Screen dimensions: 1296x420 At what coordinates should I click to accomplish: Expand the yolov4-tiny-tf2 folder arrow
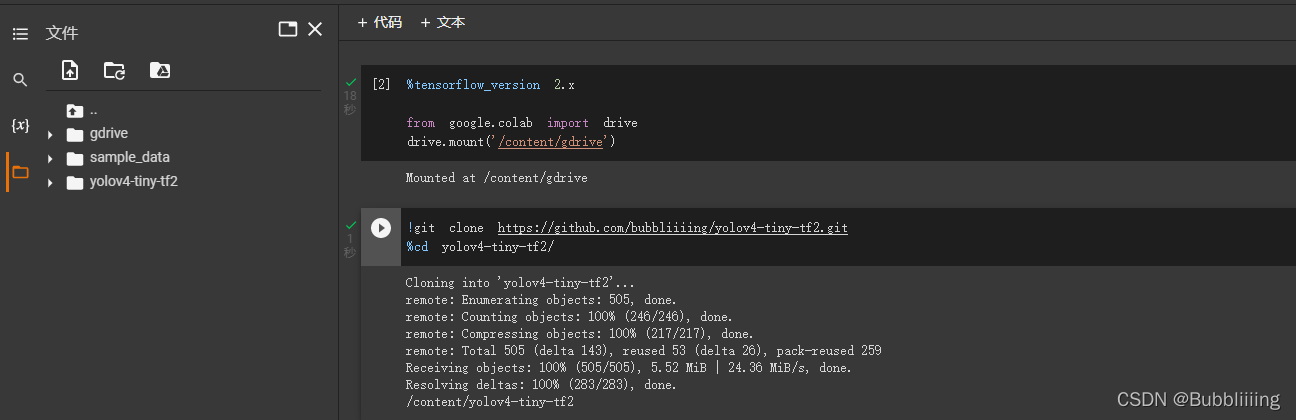(x=50, y=182)
